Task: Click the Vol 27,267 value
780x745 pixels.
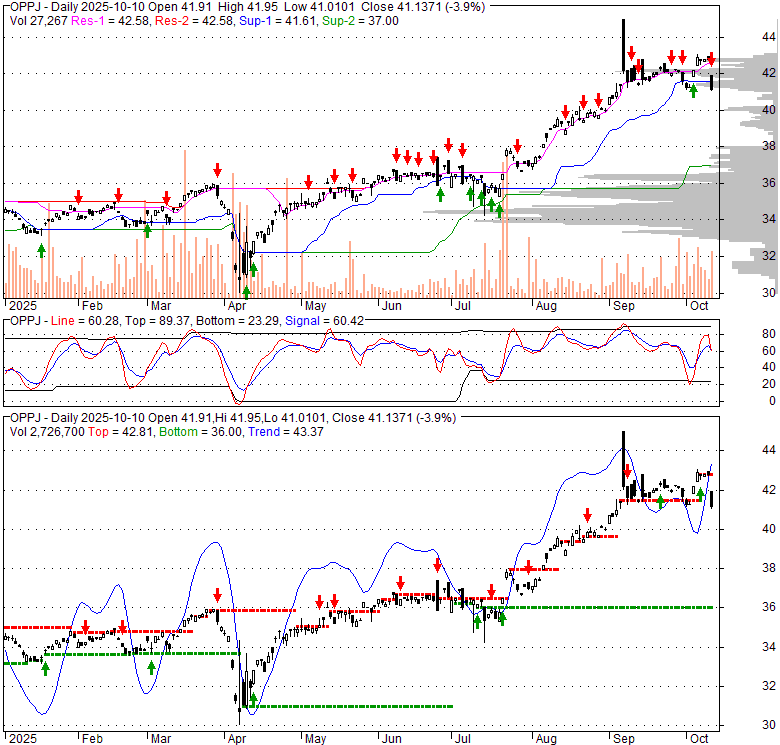Action: coord(38,21)
